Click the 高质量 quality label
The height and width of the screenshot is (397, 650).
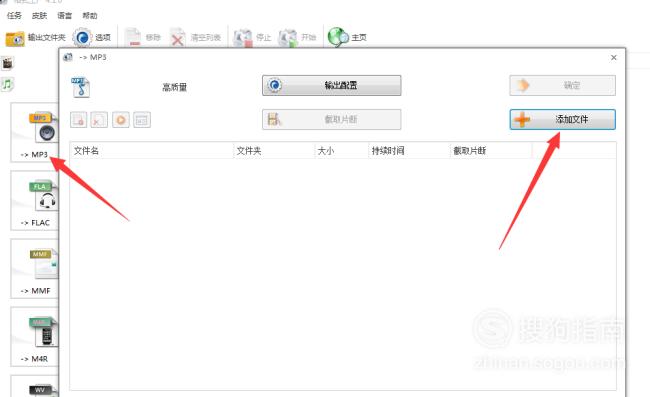coord(175,87)
